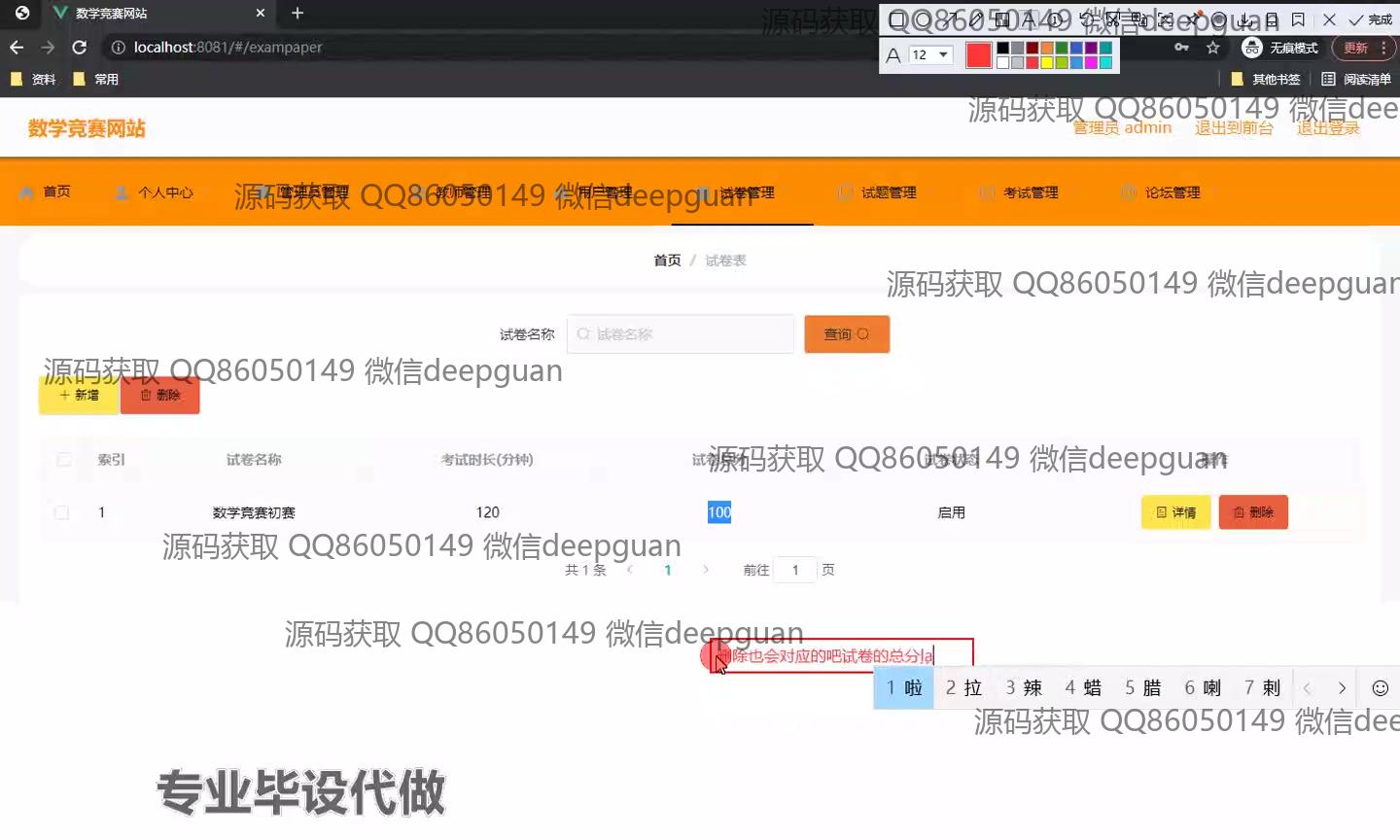The image size is (1400, 840).
Task: Click the address bar URL localhost:8081
Action: coord(227,48)
